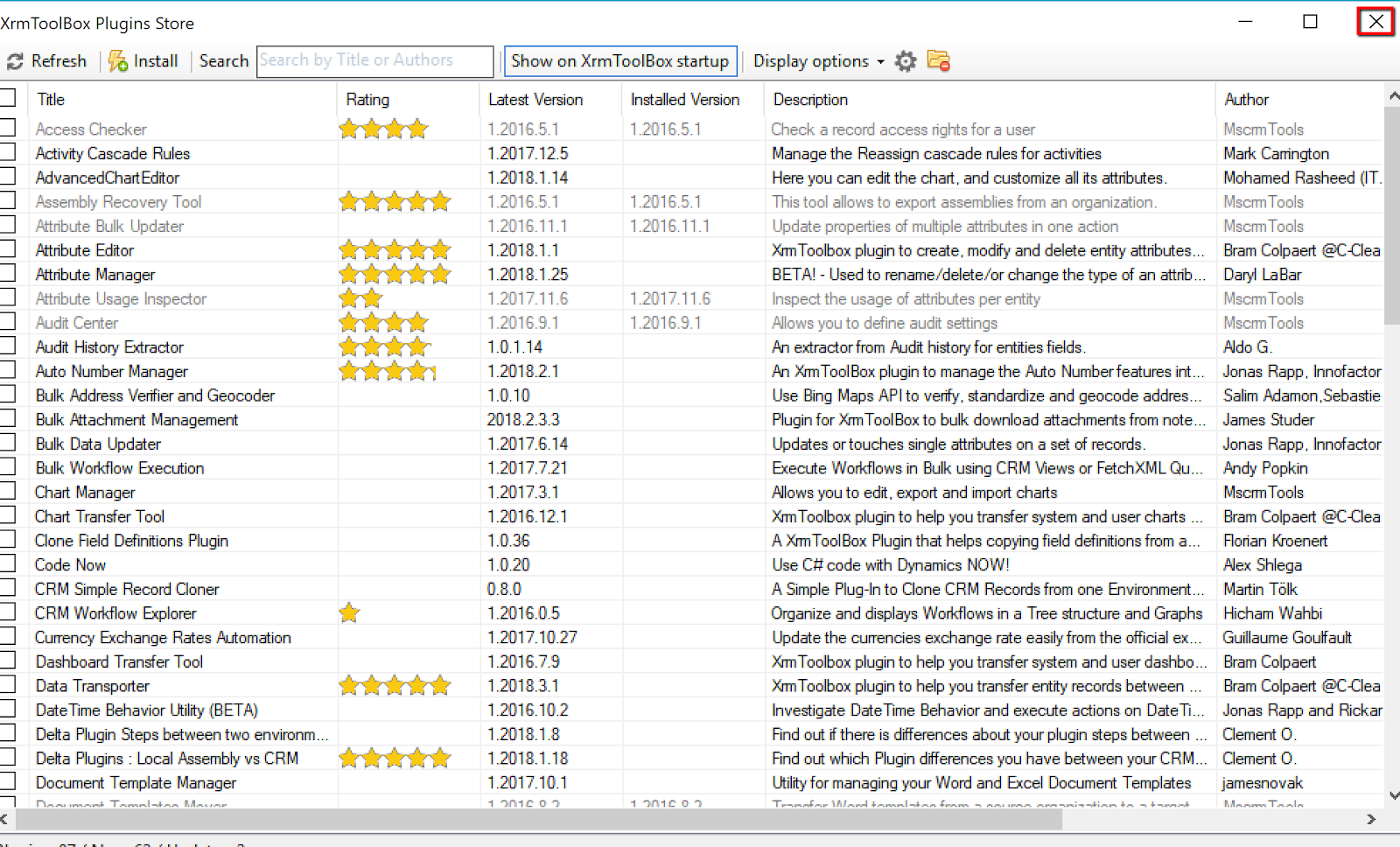
Task: Click the scroll left arrow
Action: [x=4, y=820]
